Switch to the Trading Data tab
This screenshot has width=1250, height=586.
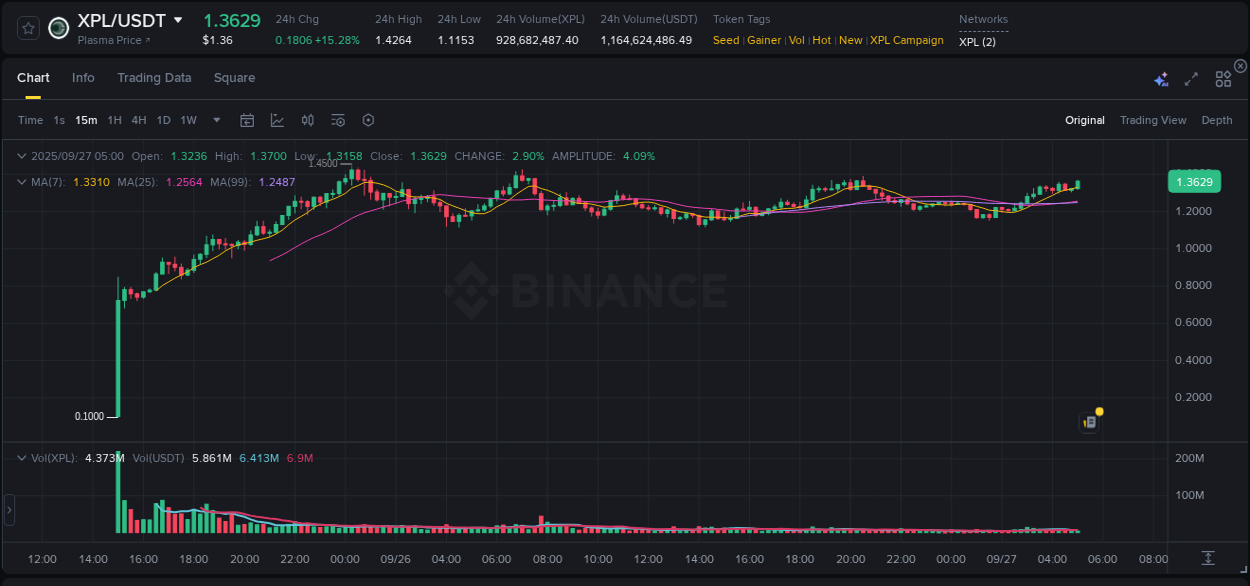[154, 77]
